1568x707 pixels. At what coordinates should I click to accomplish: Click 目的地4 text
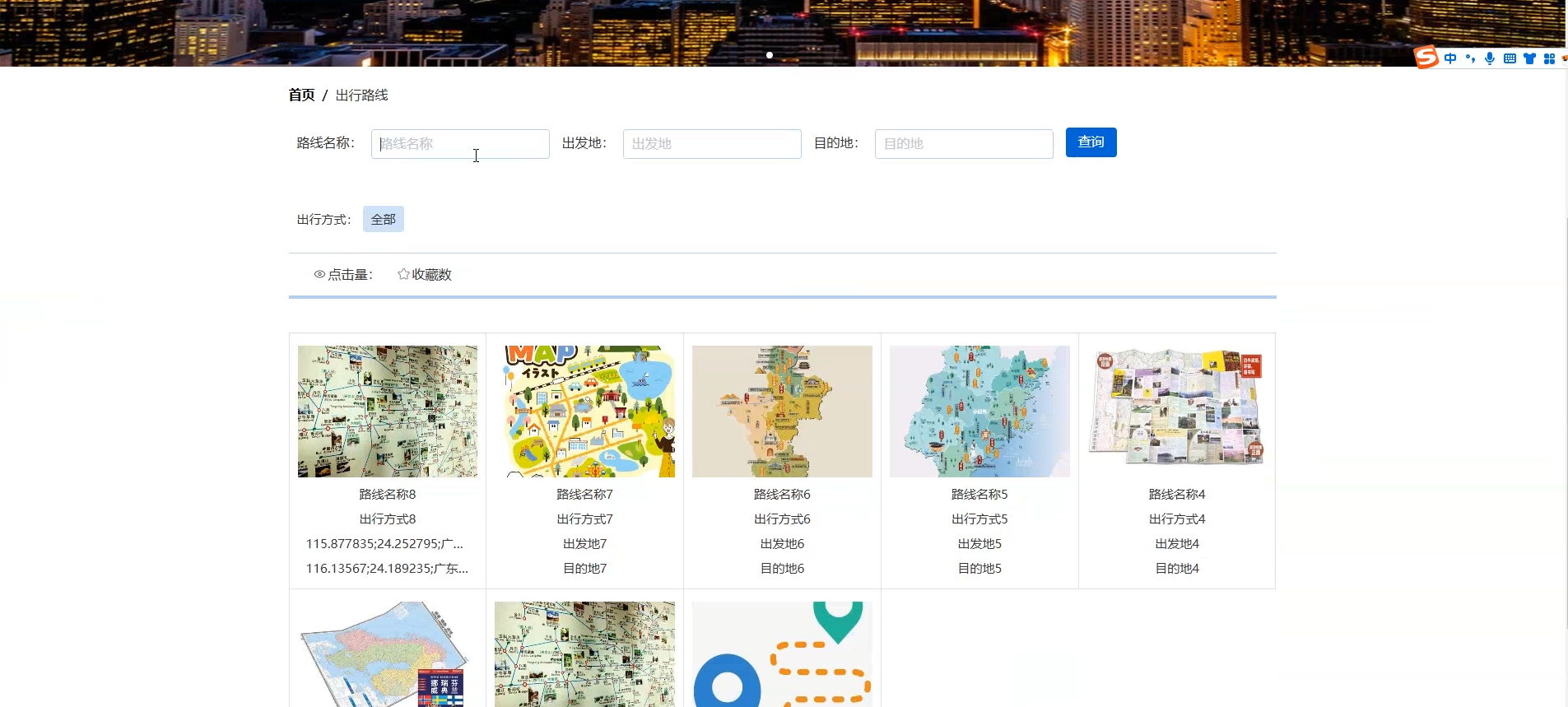coord(1177,569)
